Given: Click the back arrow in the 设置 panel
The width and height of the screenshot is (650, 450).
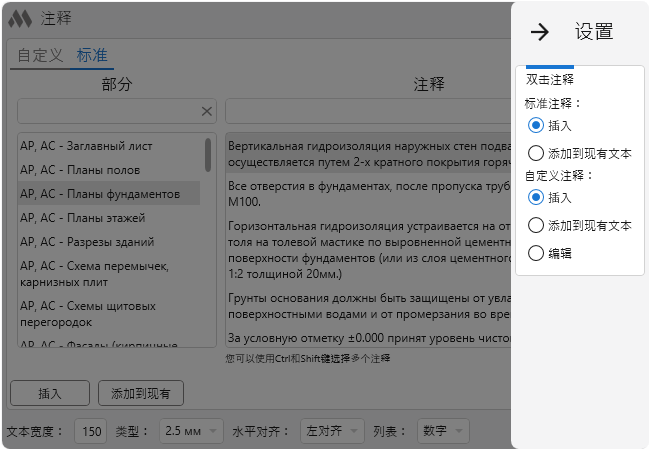Looking at the screenshot, I should (x=539, y=32).
